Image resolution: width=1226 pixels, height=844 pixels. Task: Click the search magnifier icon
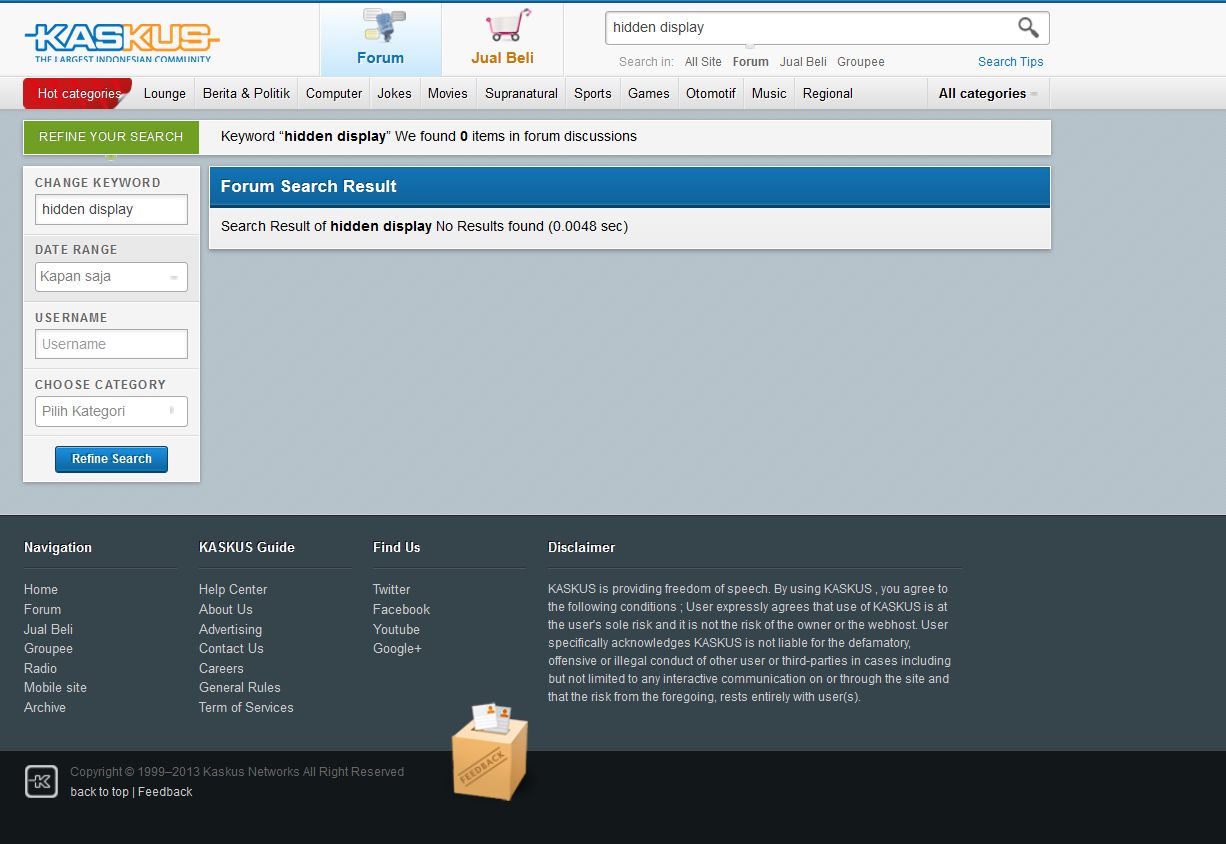(x=1028, y=28)
